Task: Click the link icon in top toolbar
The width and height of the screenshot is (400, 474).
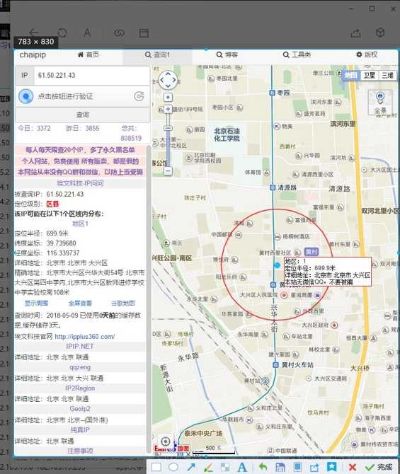Action: (x=119, y=33)
